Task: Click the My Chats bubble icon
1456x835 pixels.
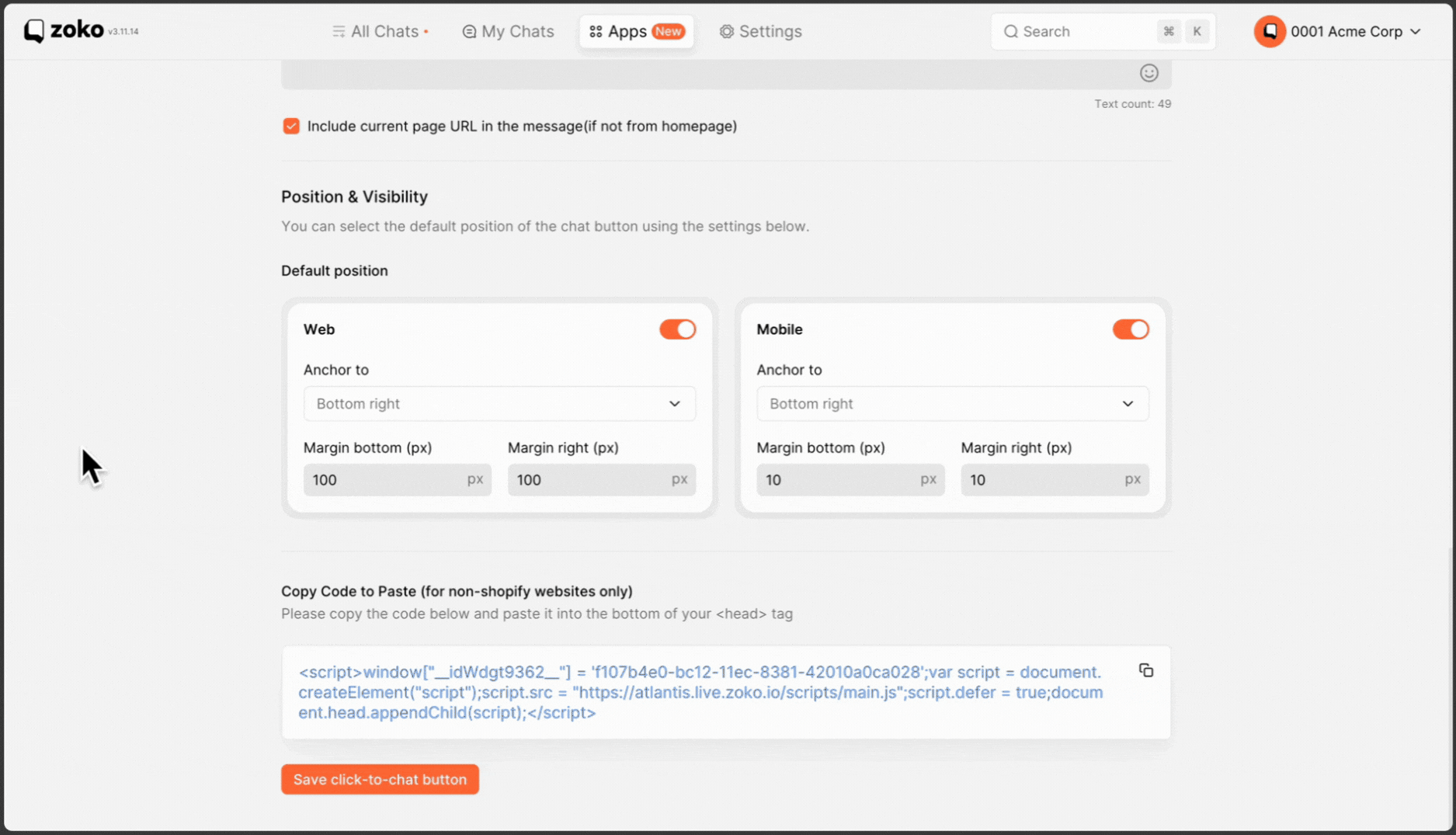Action: click(x=469, y=32)
